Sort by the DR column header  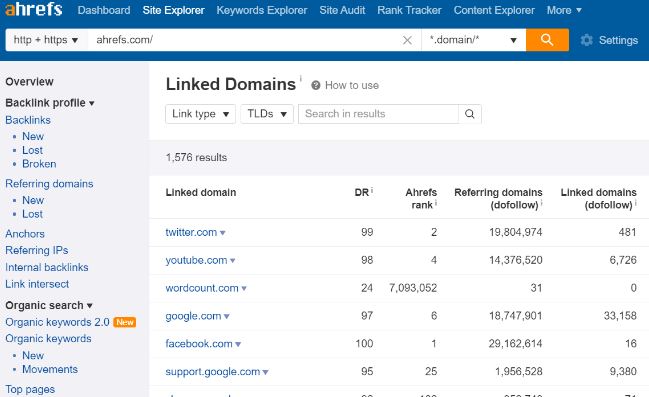[362, 192]
